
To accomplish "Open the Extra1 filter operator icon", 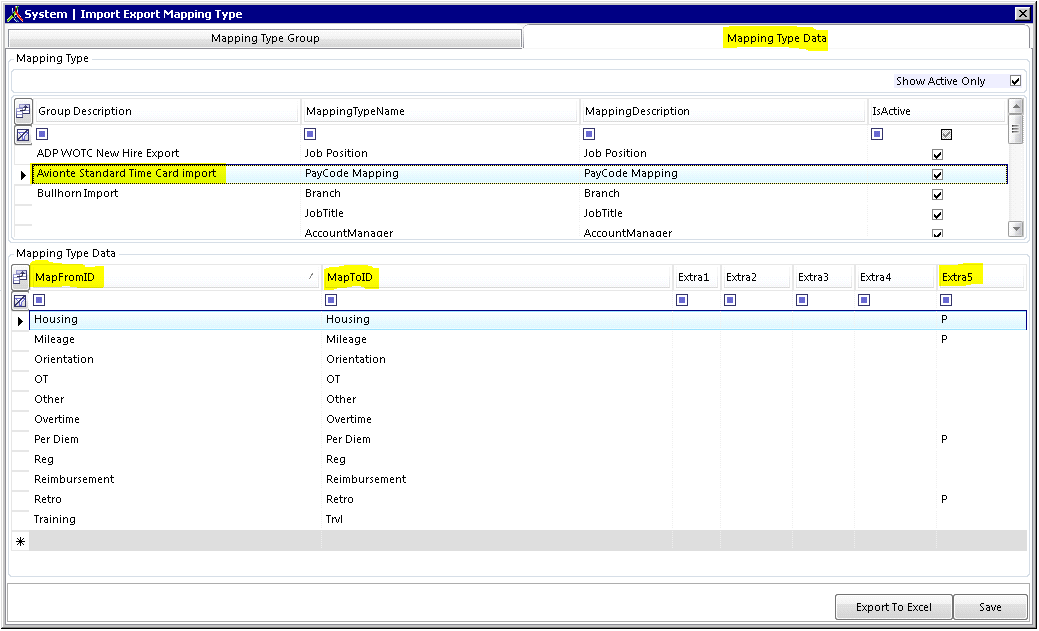I will click(683, 300).
